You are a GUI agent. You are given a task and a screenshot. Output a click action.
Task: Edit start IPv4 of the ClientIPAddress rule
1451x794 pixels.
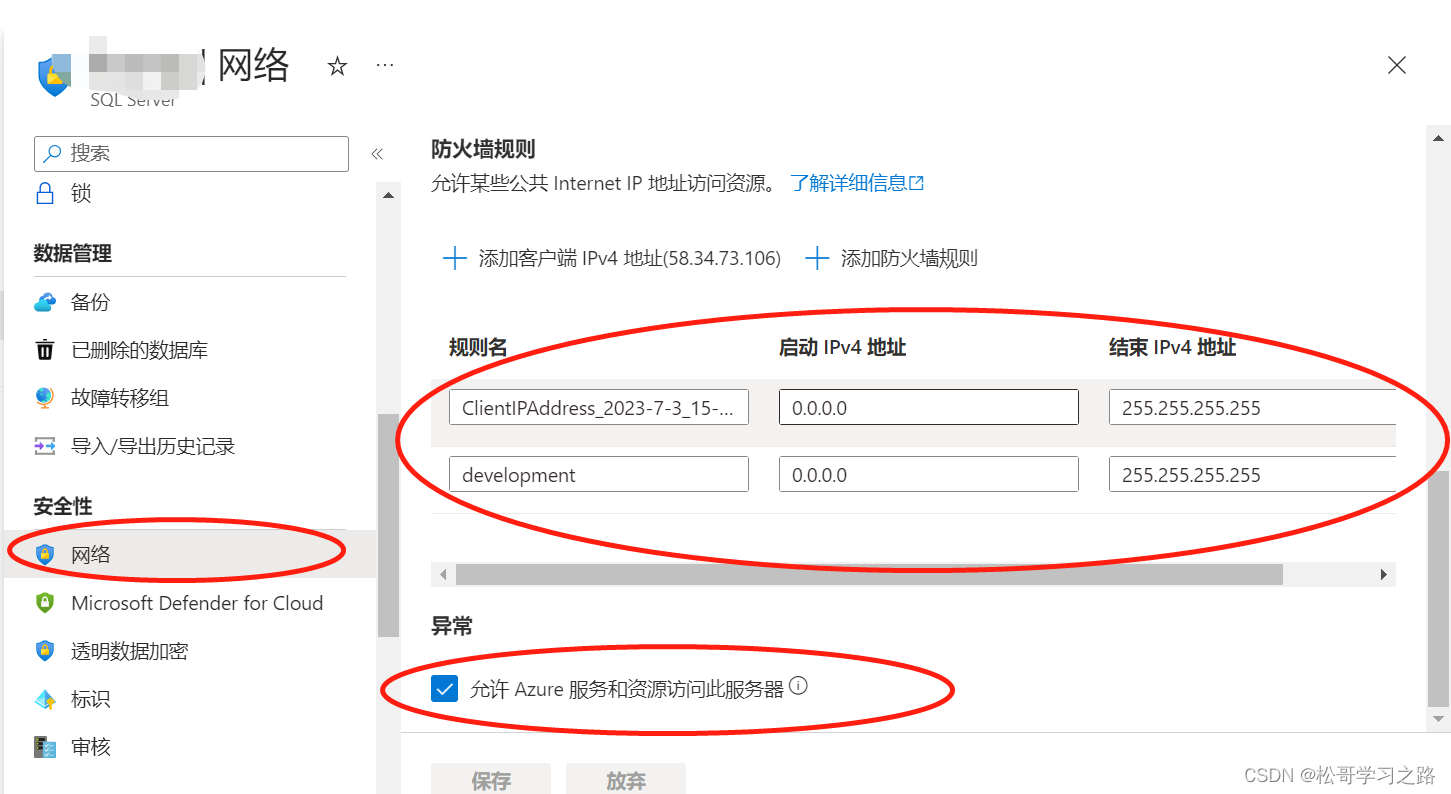929,408
